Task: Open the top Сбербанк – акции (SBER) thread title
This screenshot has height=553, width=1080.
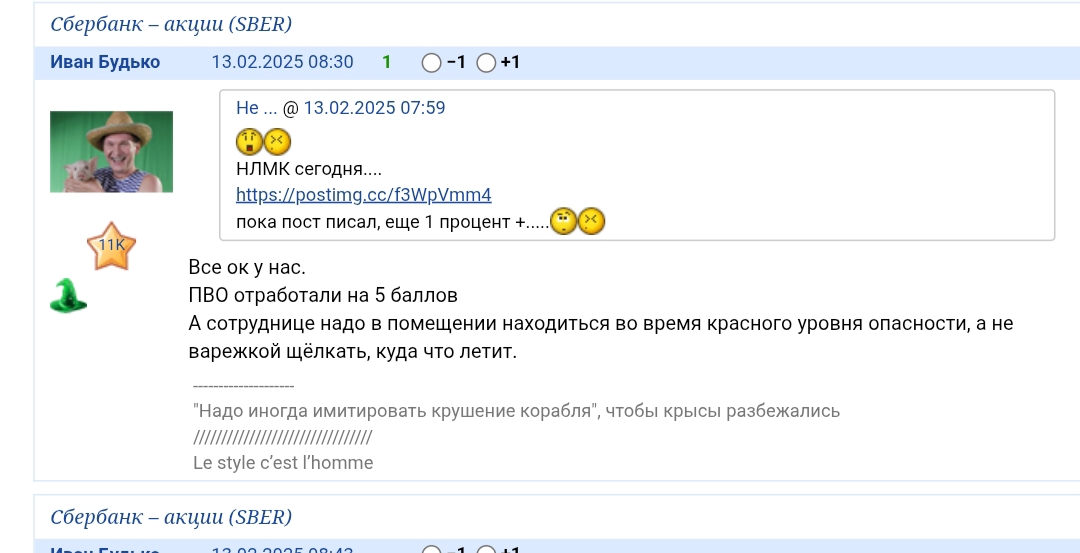Action: pyautogui.click(x=171, y=24)
